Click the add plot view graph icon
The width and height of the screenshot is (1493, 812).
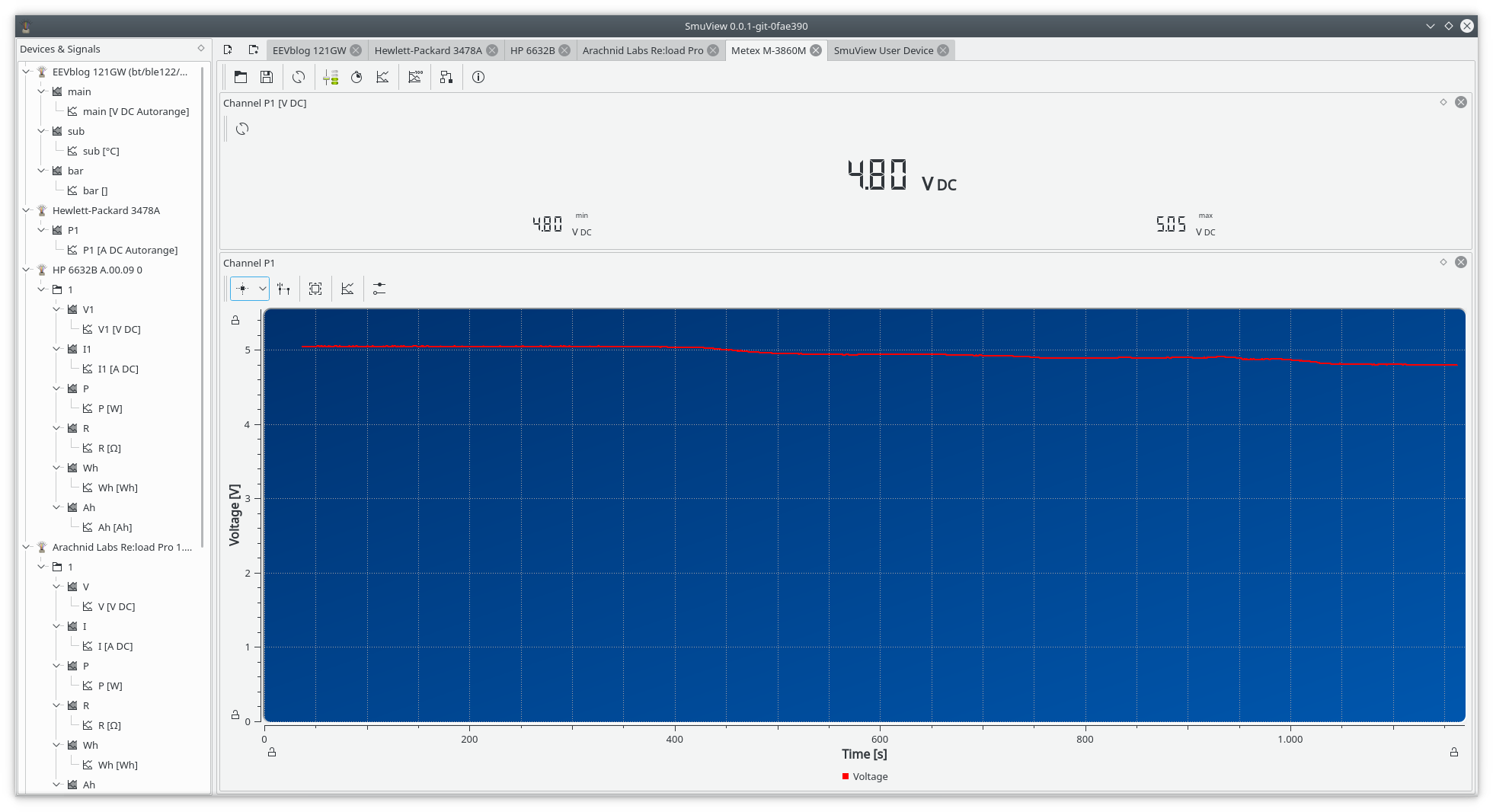click(x=382, y=77)
